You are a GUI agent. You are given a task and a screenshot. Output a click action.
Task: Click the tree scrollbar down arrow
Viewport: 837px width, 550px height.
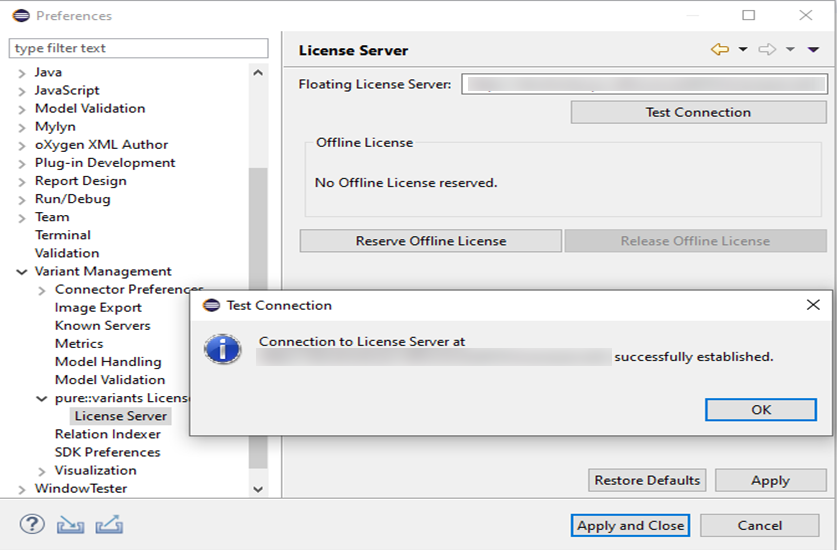click(258, 489)
